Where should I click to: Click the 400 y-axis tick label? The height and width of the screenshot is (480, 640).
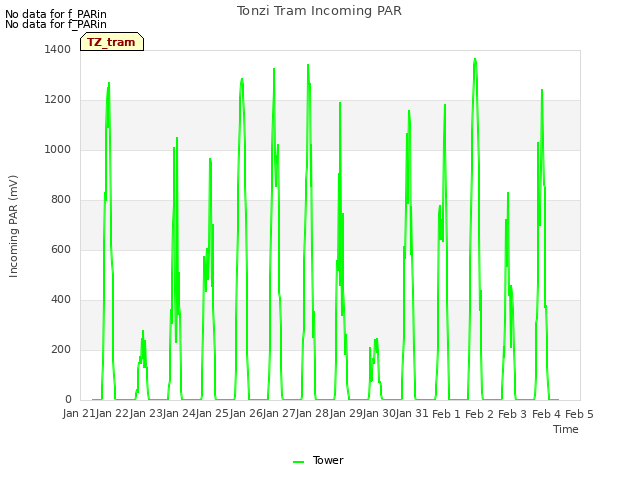pos(61,300)
